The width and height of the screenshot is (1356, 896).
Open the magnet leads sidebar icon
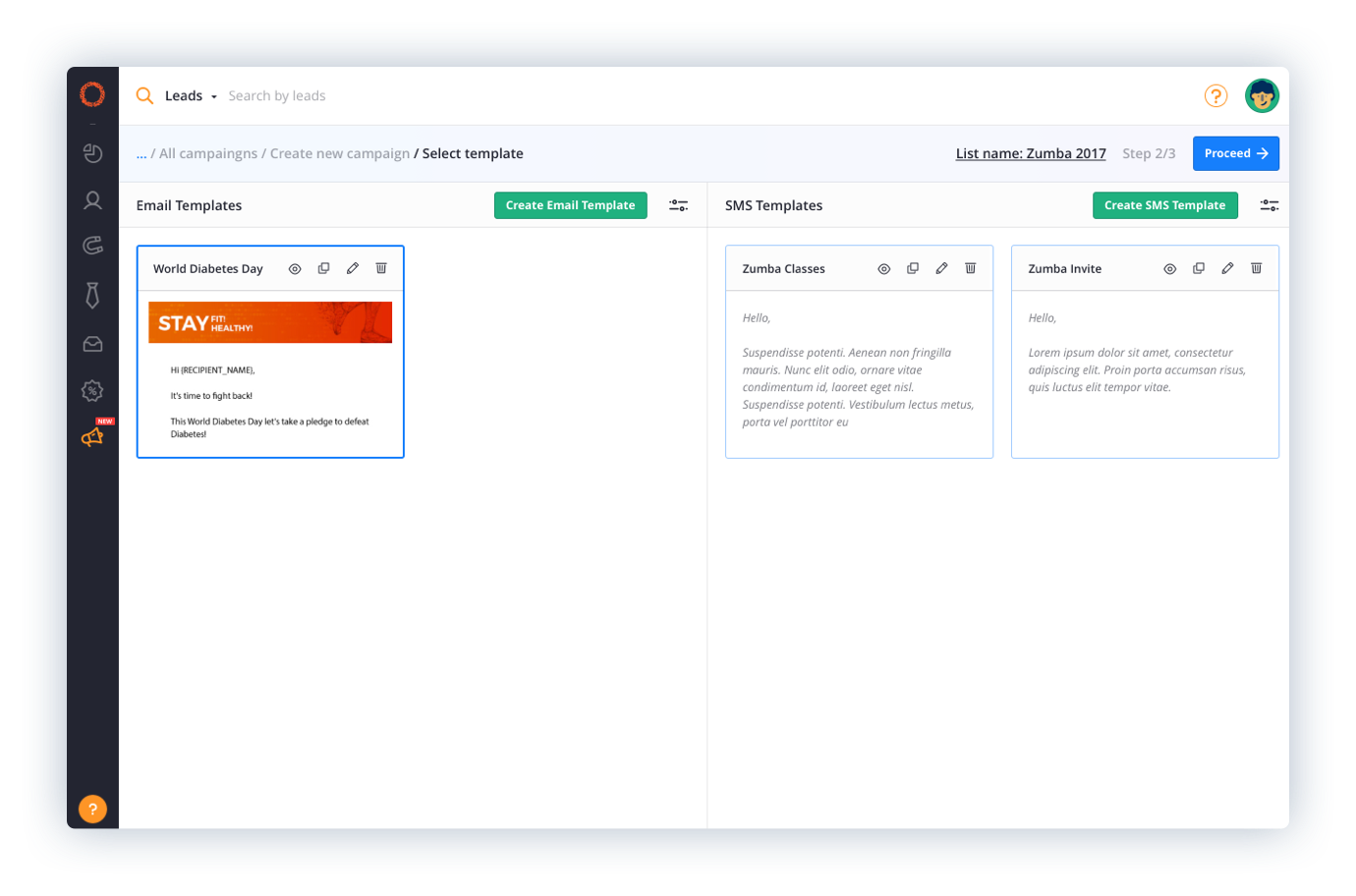[x=92, y=246]
